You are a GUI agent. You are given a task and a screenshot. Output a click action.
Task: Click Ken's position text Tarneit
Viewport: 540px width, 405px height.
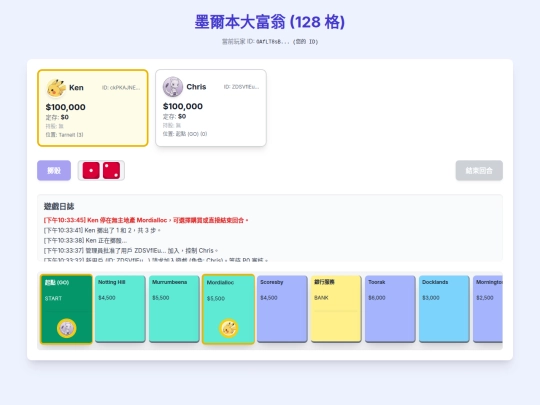click(64, 135)
